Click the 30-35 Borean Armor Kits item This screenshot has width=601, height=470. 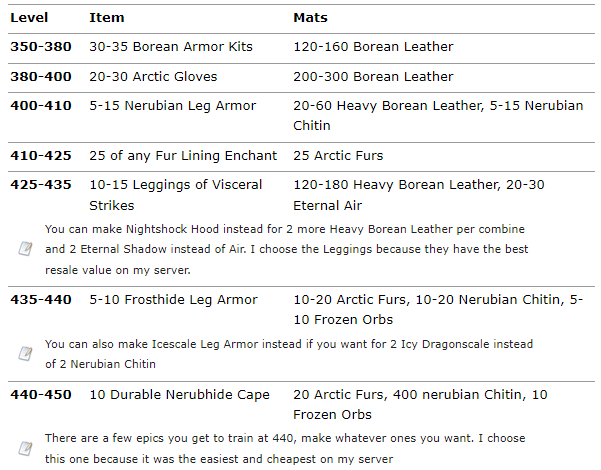pyautogui.click(x=171, y=47)
